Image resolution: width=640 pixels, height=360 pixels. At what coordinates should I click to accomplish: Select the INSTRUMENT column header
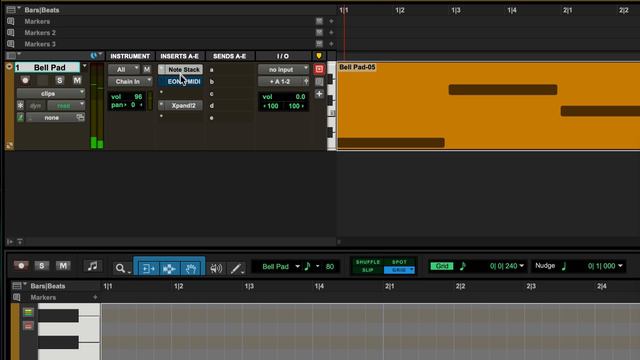point(130,56)
